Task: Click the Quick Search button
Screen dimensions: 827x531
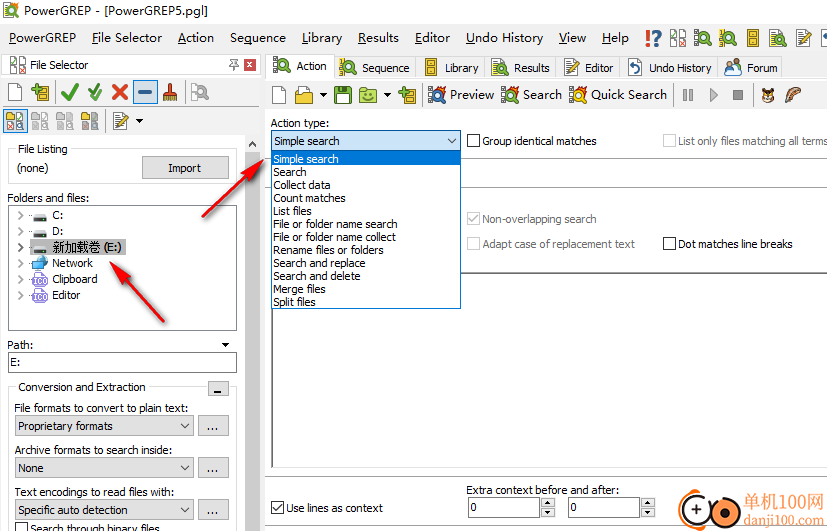Action: tap(618, 95)
